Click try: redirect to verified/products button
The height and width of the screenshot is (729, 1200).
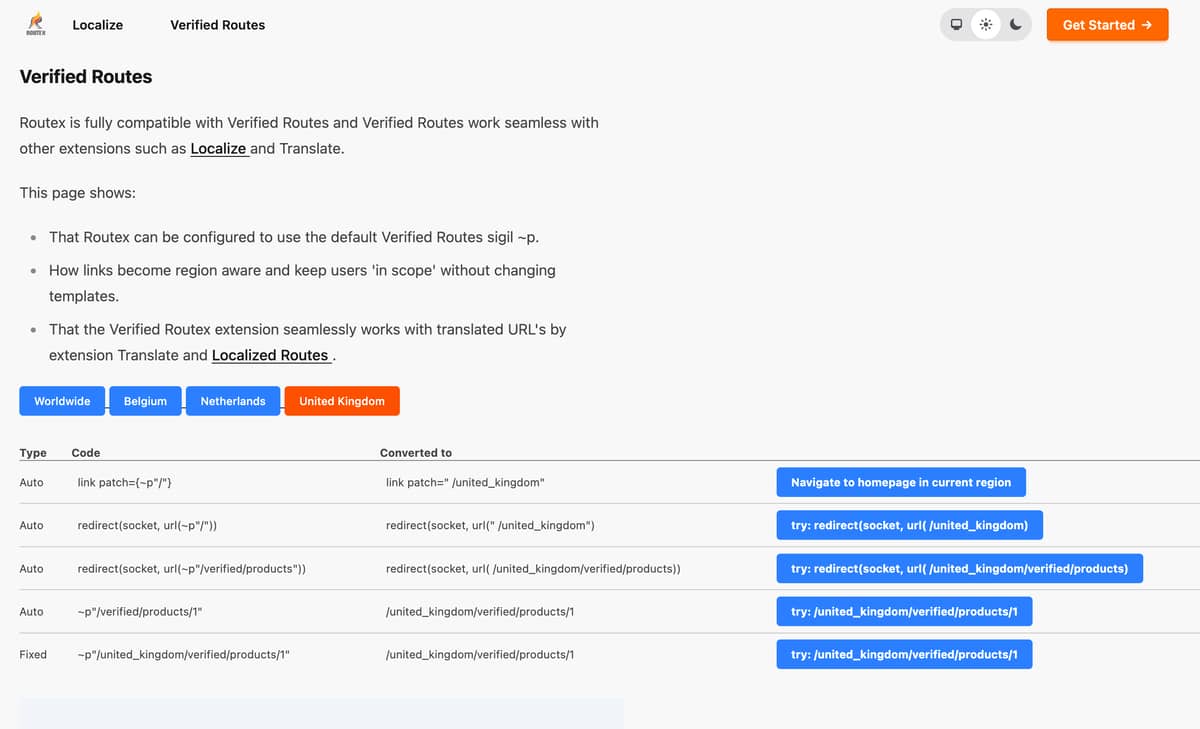coord(959,568)
